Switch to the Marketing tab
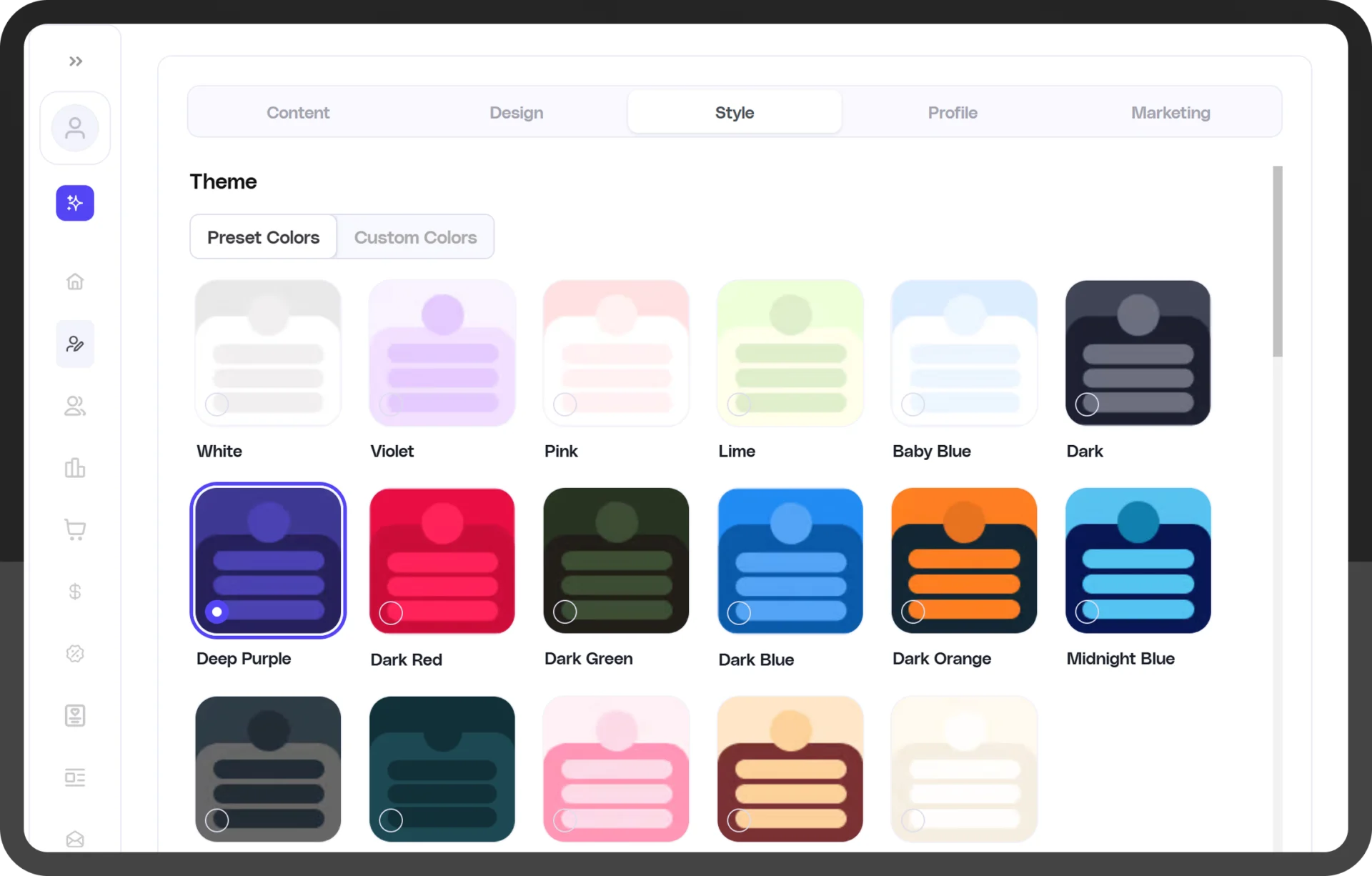Image resolution: width=1372 pixels, height=876 pixels. tap(1170, 113)
